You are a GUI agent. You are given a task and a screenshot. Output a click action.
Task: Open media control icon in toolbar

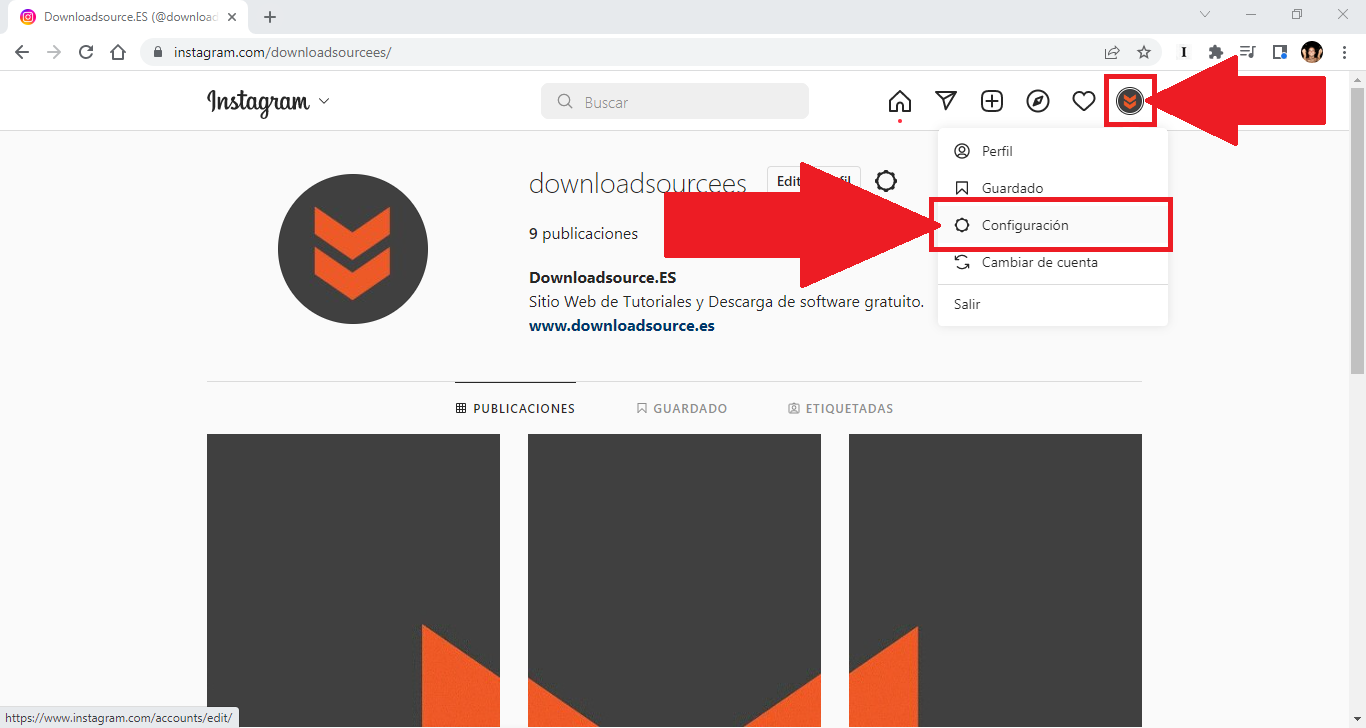(1248, 52)
